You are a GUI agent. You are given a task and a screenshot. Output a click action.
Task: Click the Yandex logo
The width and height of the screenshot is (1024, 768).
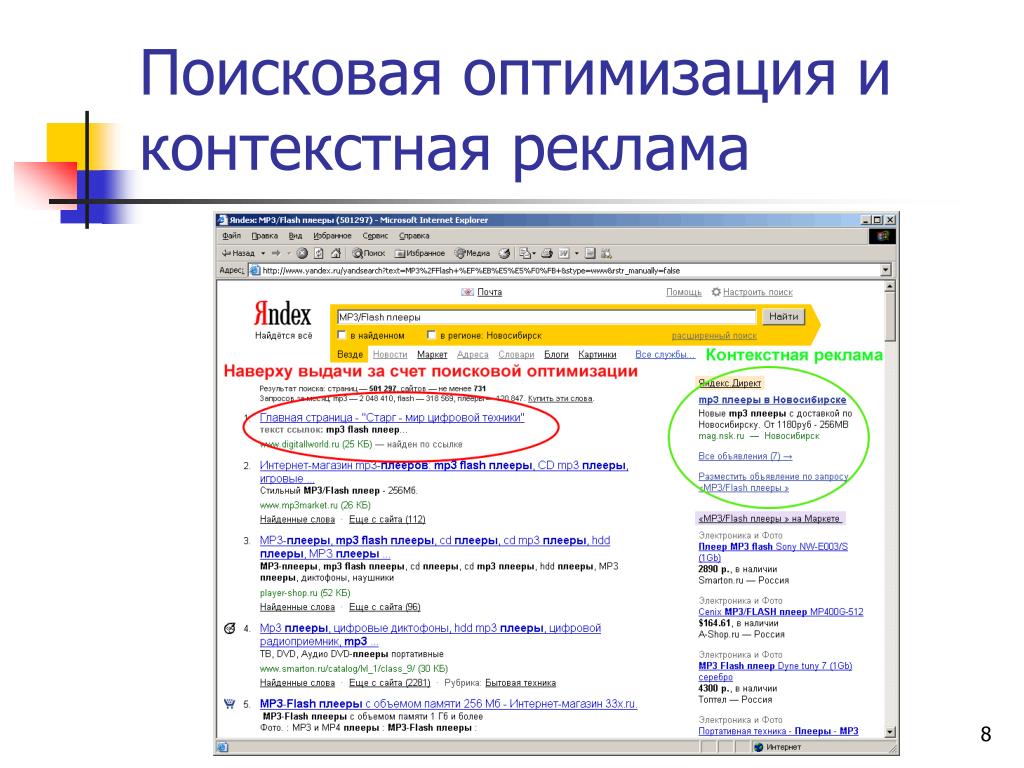pyautogui.click(x=282, y=315)
